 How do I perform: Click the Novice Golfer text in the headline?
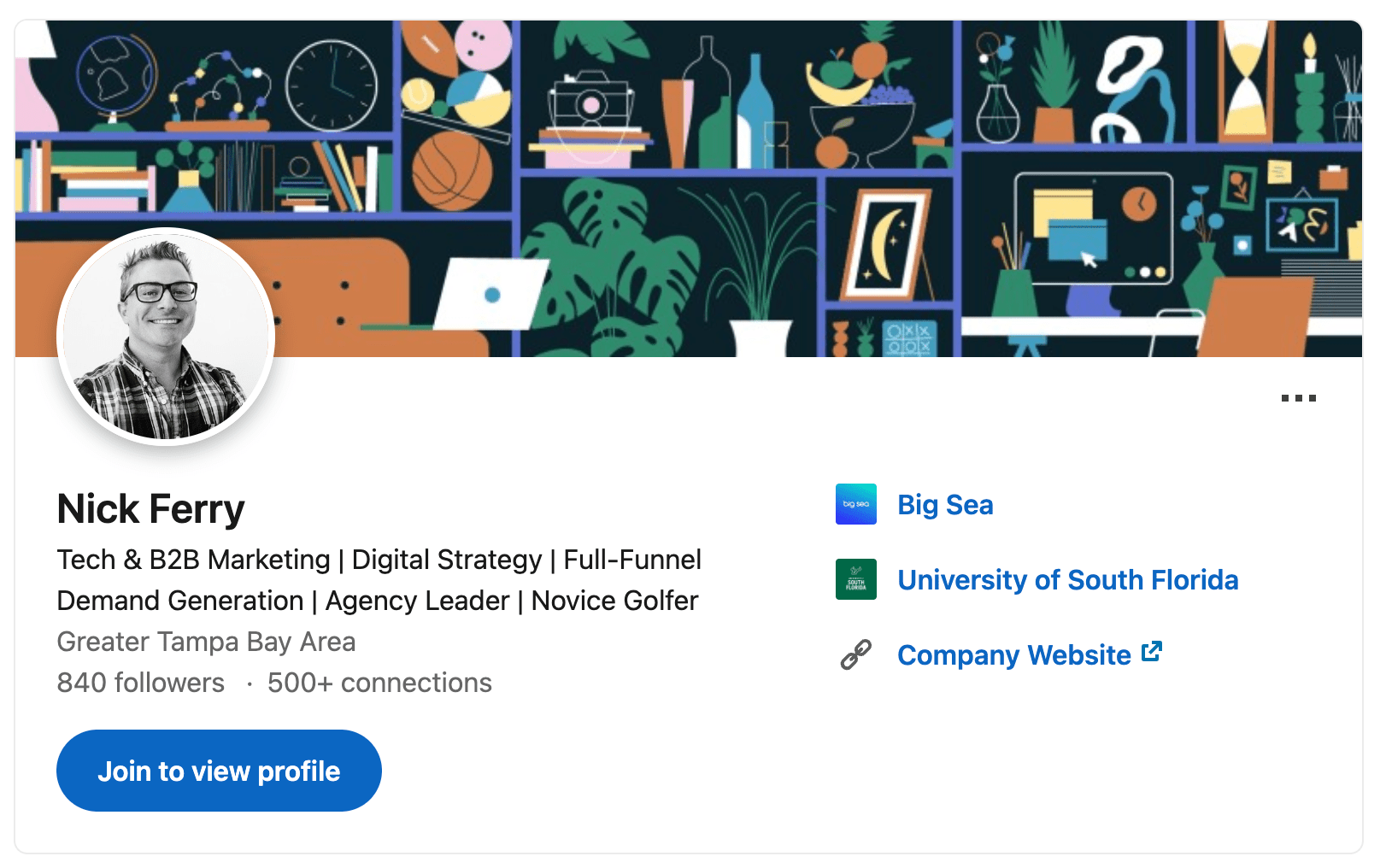point(615,601)
